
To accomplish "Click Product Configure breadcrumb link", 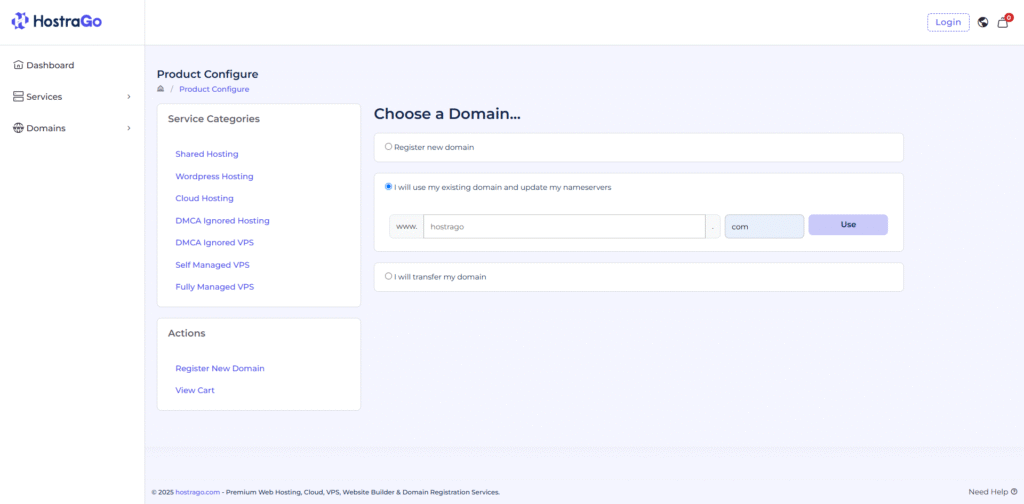I will pos(214,89).
